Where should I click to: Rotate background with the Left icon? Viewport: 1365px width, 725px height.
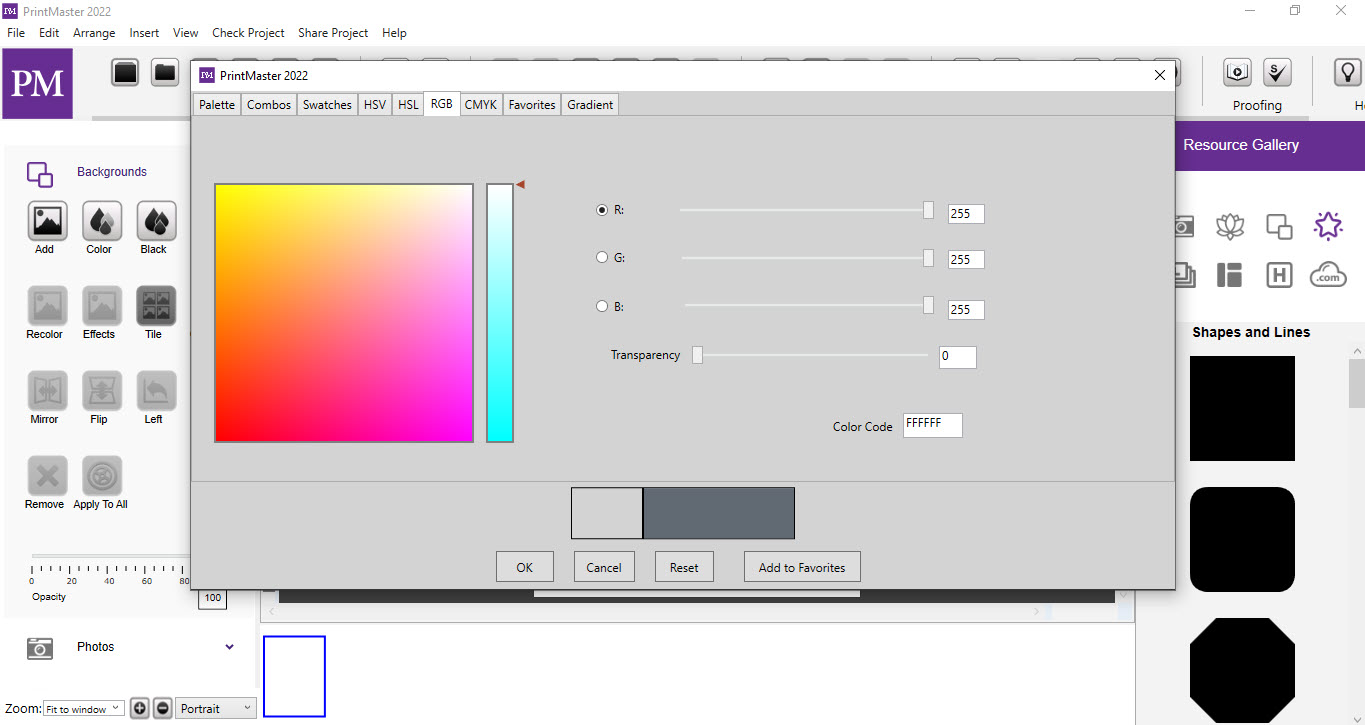(156, 391)
